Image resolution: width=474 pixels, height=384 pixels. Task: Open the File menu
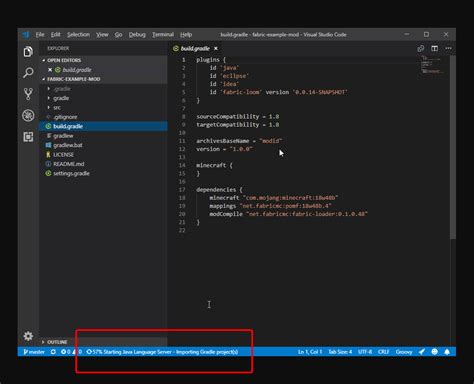coord(40,35)
